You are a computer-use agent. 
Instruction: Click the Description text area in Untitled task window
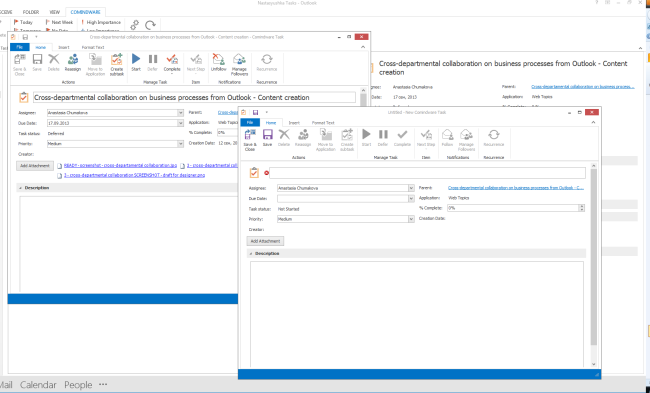click(417, 314)
